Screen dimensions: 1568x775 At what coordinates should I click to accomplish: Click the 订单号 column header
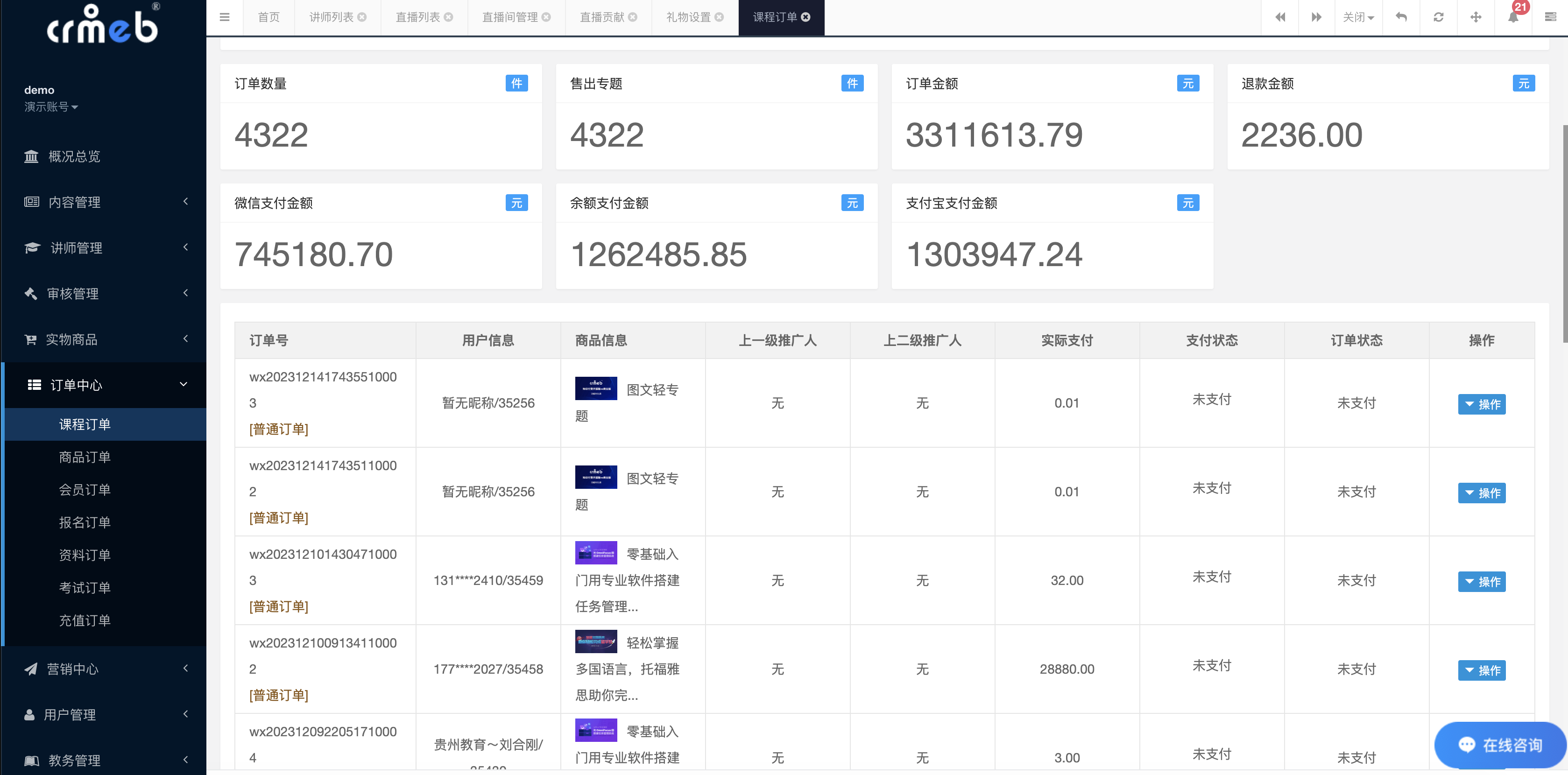click(325, 340)
